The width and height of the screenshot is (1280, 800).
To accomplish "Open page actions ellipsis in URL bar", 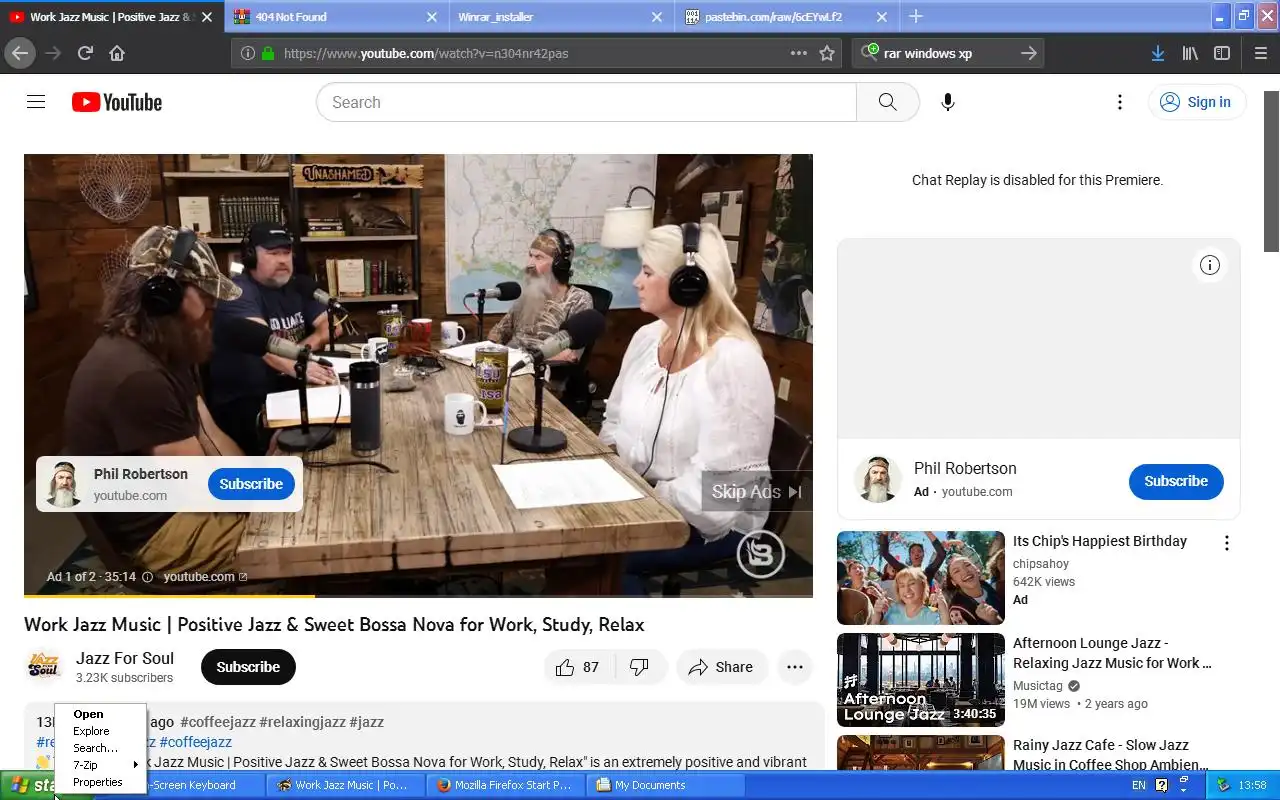I will pos(798,53).
